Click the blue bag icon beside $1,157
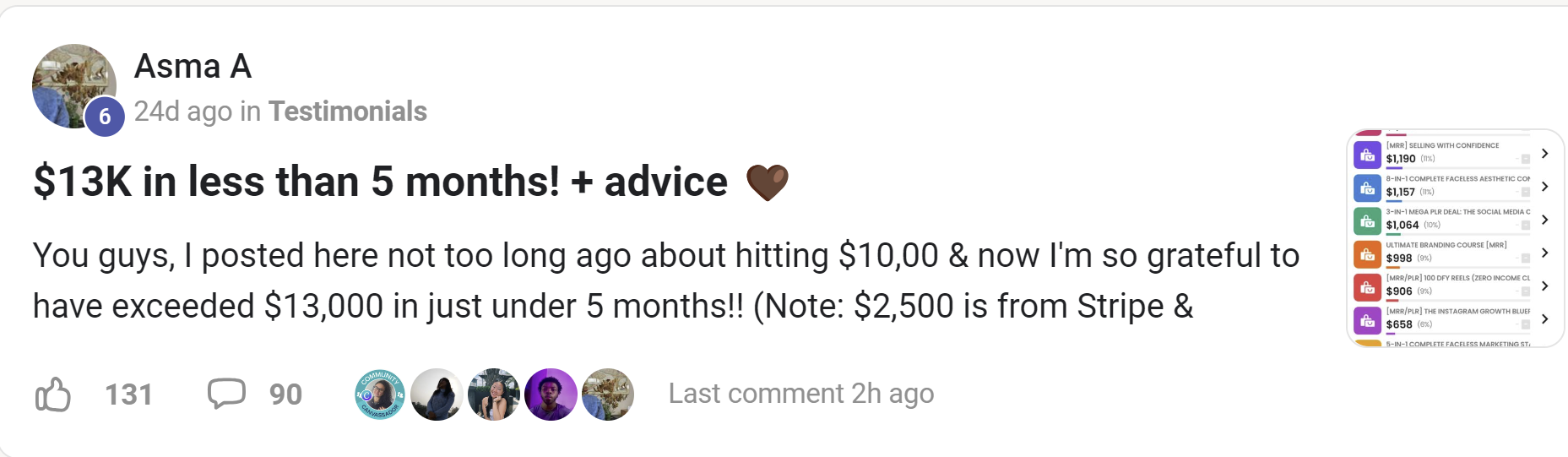The image size is (1568, 457). click(1367, 188)
